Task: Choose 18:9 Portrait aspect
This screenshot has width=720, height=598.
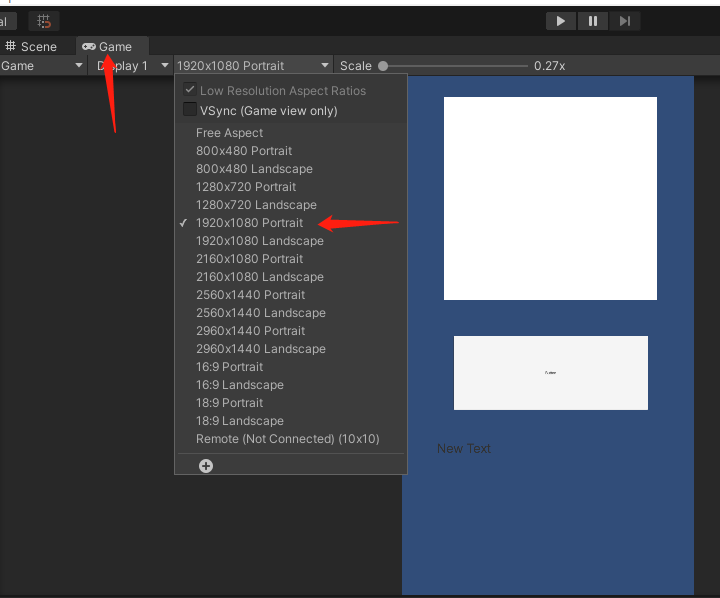Action: (291, 403)
